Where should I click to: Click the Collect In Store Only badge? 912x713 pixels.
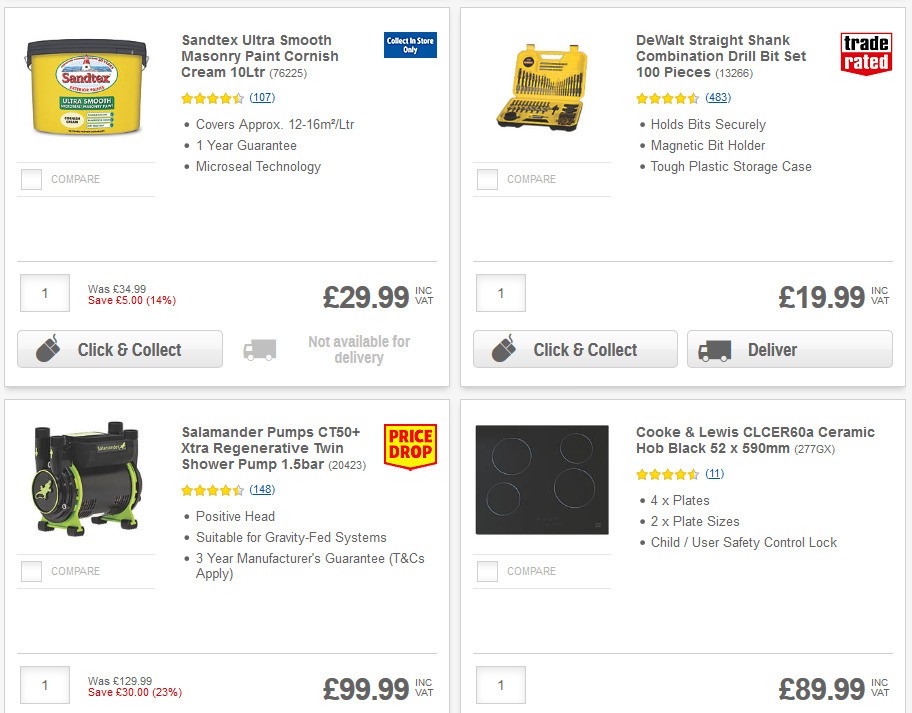410,46
